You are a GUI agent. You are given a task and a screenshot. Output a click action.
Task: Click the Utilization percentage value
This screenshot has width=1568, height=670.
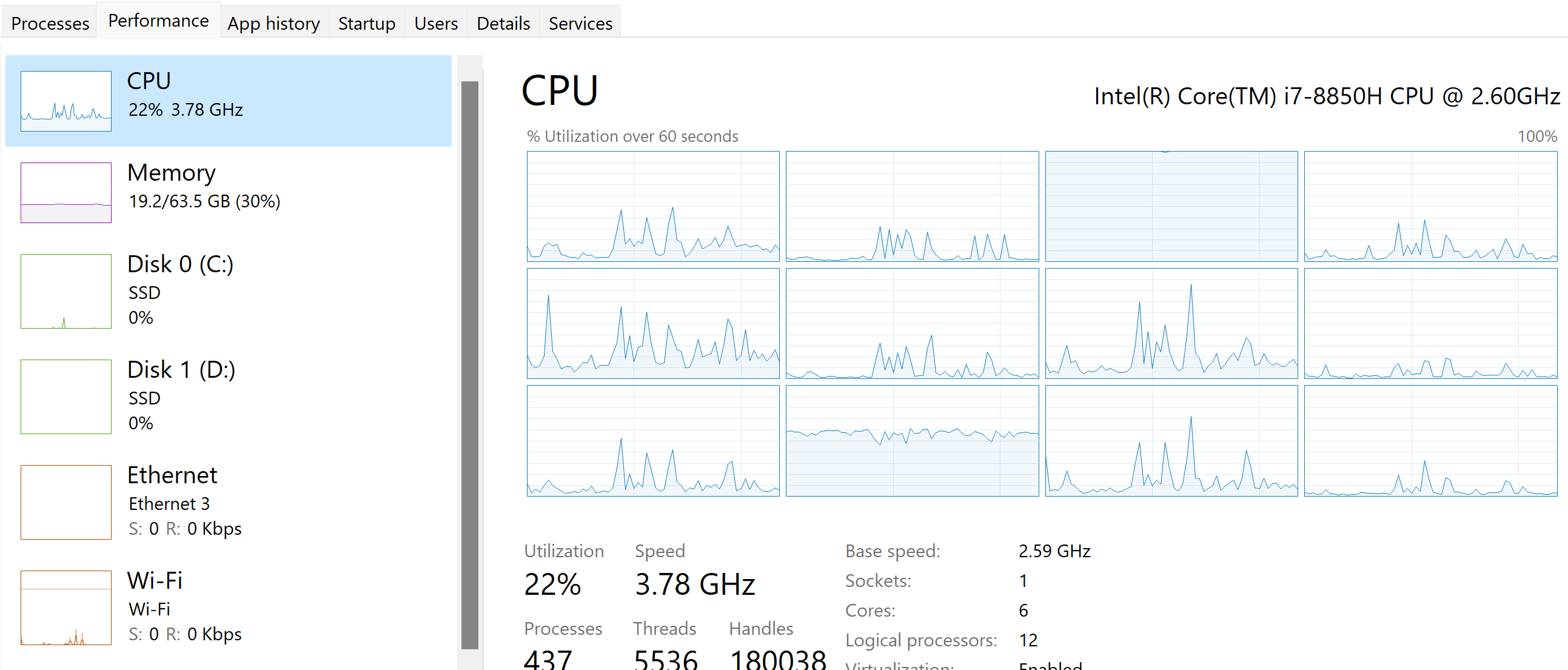[552, 584]
